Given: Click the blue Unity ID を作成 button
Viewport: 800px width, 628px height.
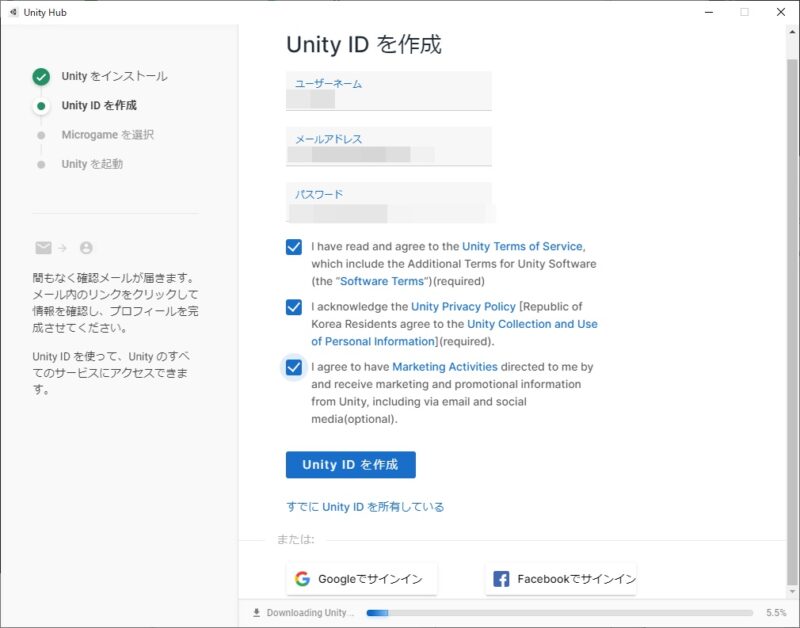Looking at the screenshot, I should coord(351,465).
